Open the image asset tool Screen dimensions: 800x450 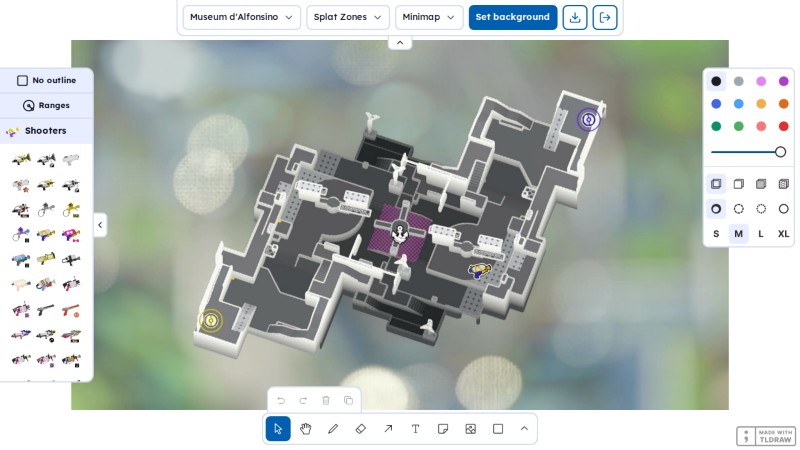tap(471, 429)
